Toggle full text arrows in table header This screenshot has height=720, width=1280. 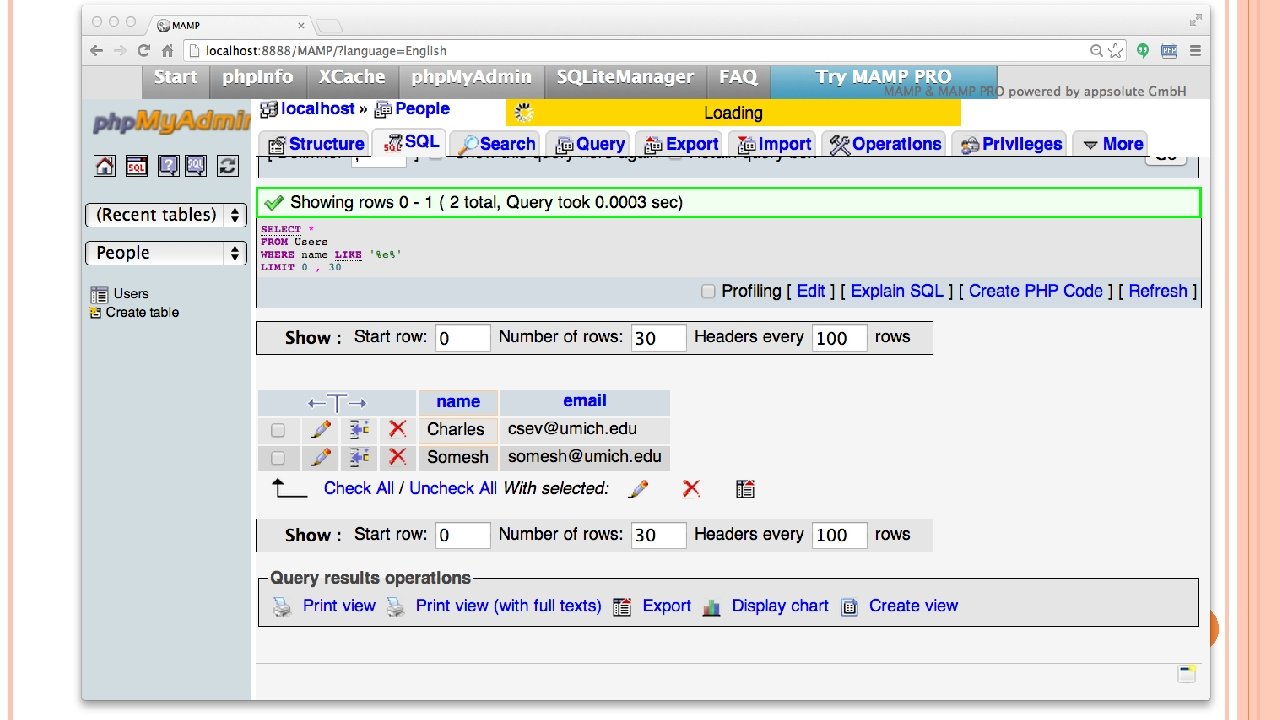tap(337, 403)
